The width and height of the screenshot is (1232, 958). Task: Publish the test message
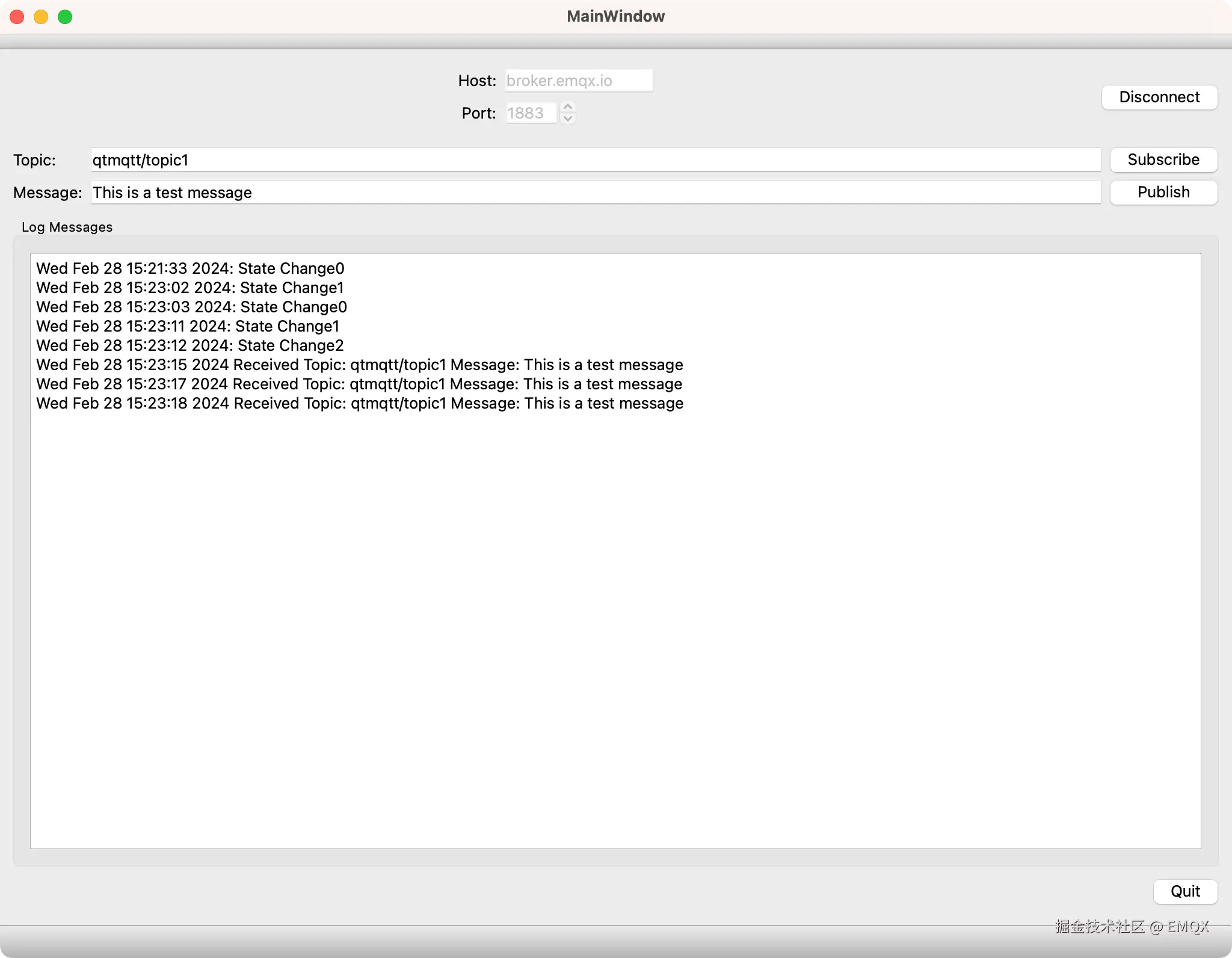click(x=1163, y=192)
